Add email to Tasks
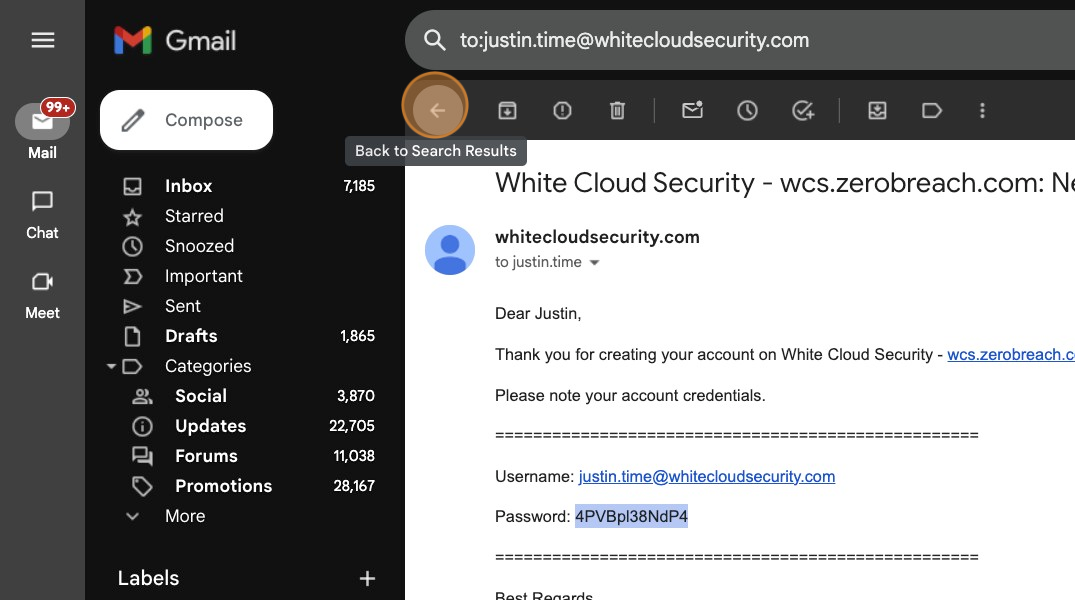 (802, 110)
